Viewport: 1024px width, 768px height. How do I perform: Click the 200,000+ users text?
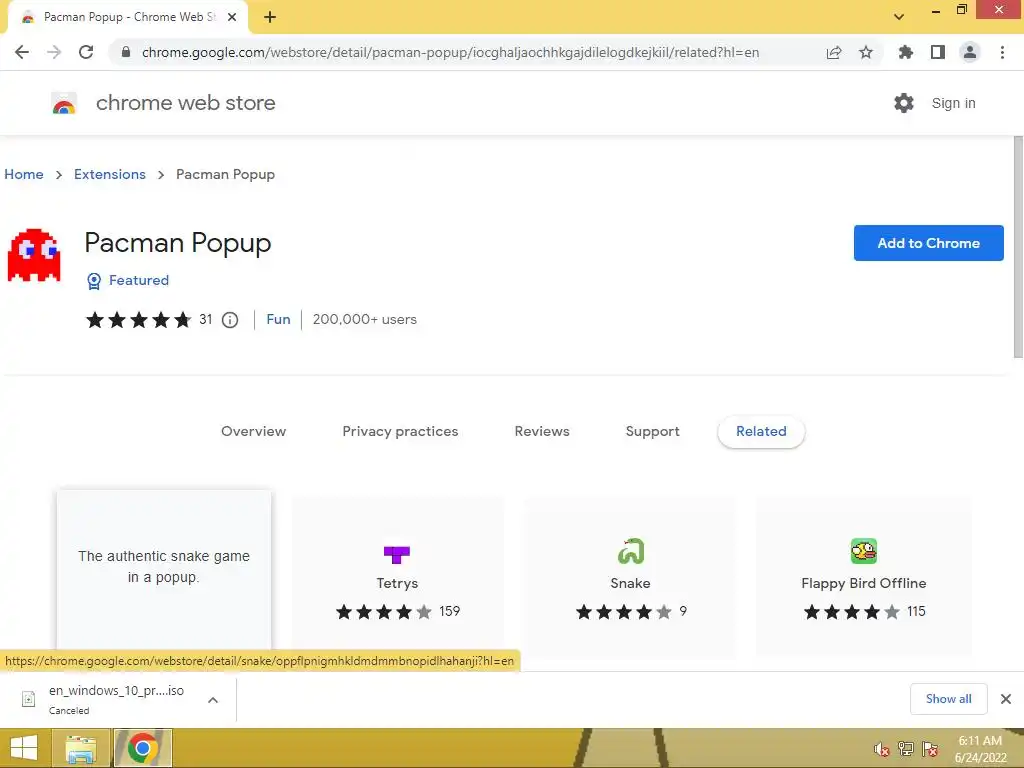[x=364, y=319]
